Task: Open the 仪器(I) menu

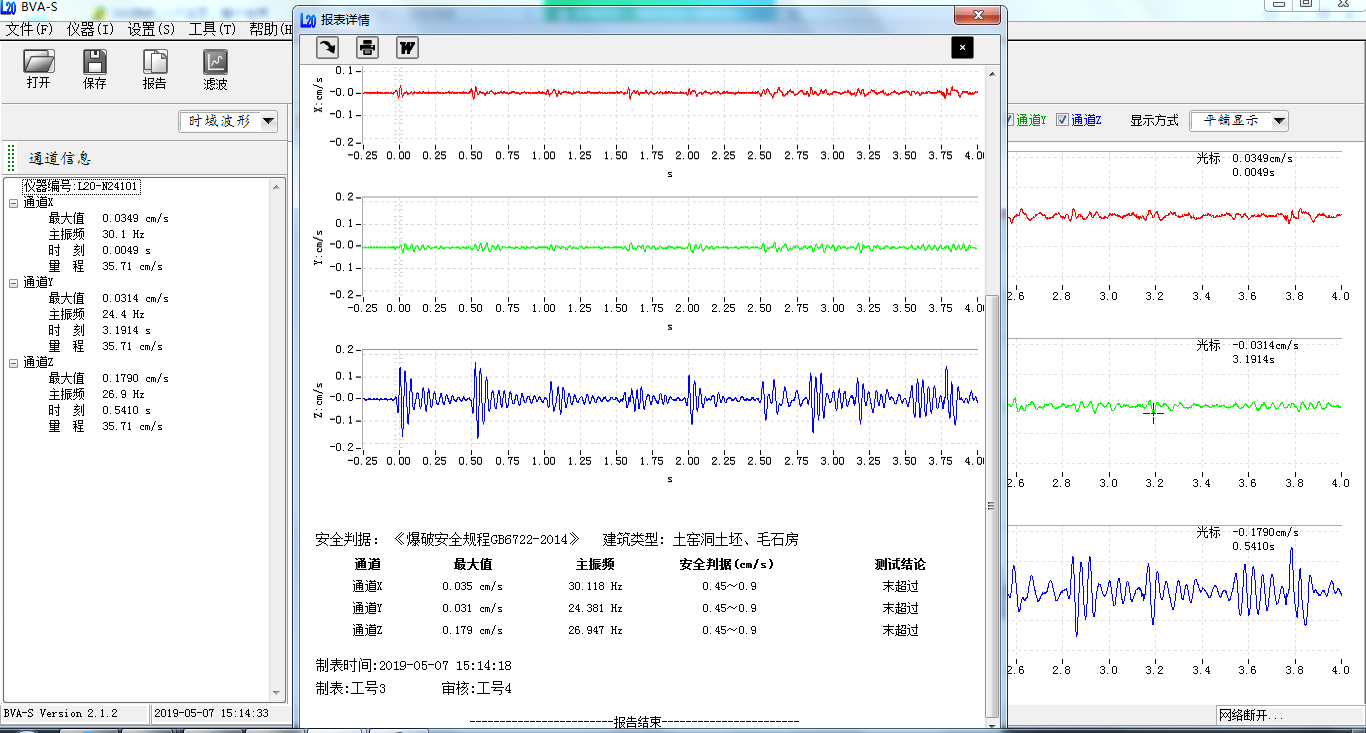Action: [x=90, y=29]
